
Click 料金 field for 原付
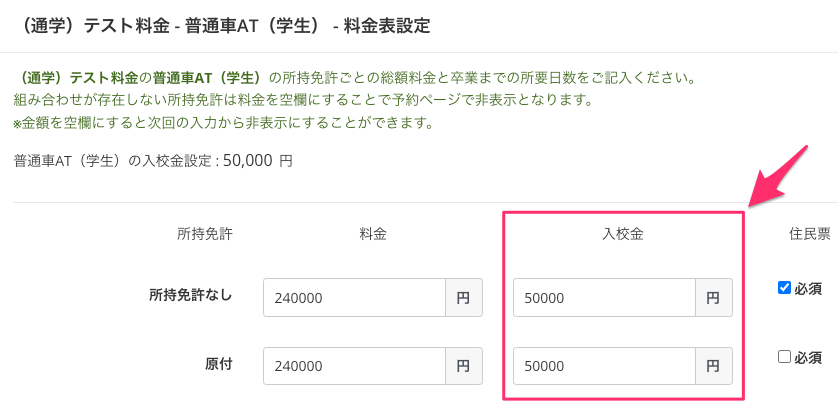click(354, 366)
